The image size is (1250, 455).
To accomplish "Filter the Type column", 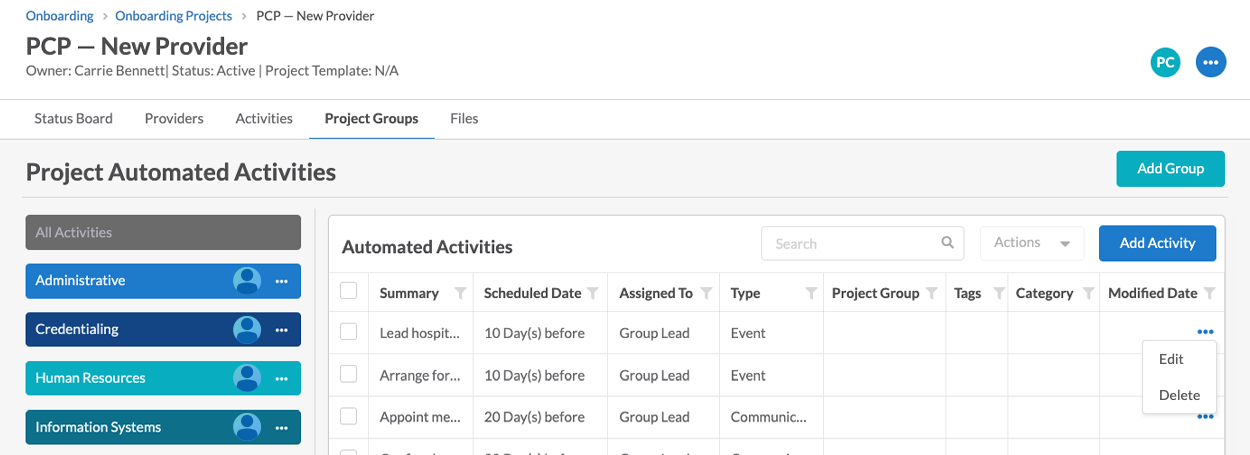I will point(811,293).
